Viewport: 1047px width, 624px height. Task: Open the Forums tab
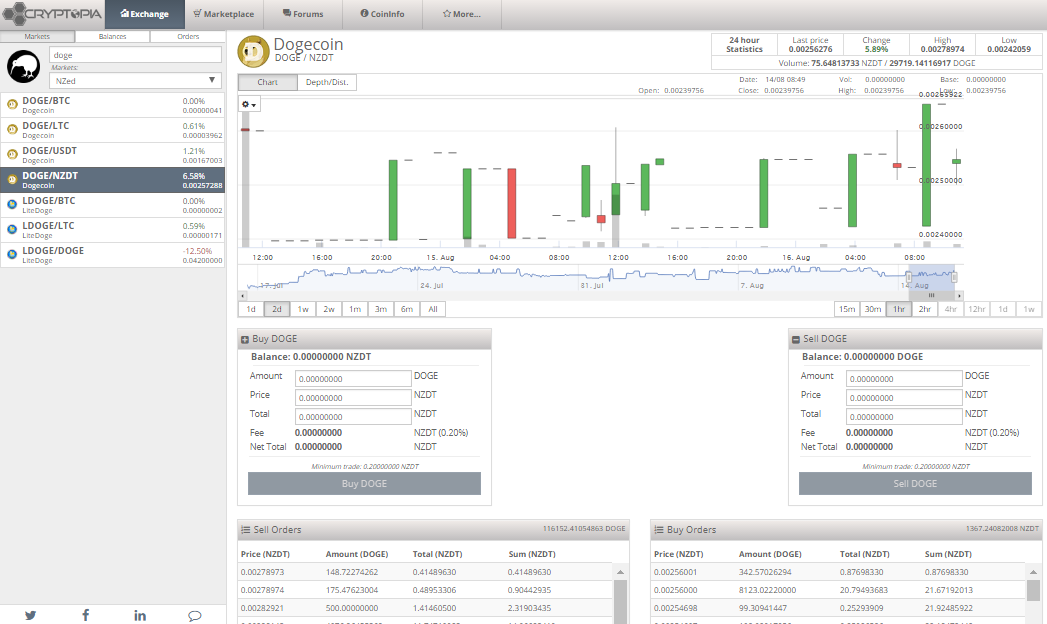pyautogui.click(x=302, y=14)
